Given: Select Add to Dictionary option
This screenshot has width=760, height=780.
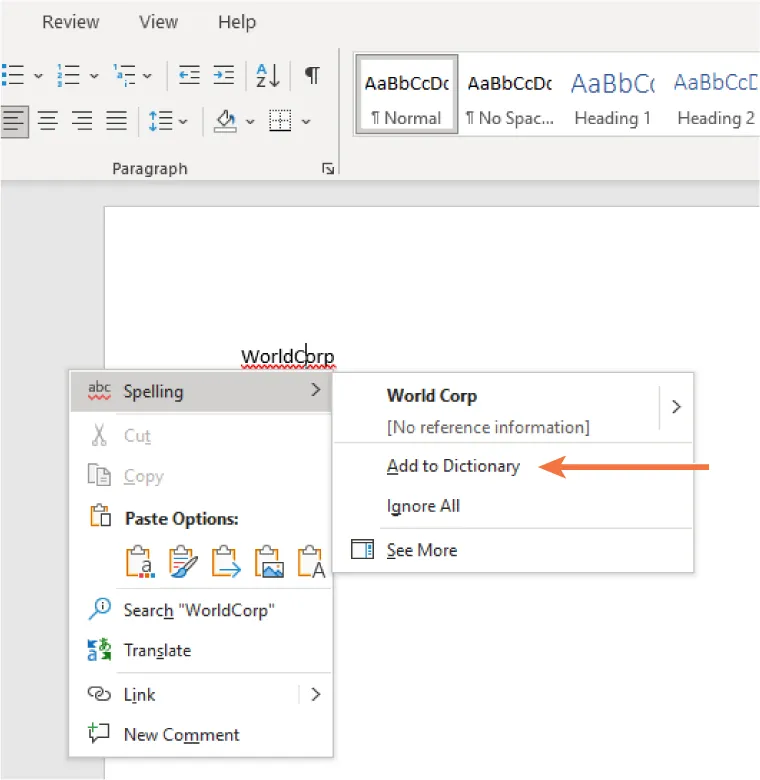Looking at the screenshot, I should click(453, 466).
